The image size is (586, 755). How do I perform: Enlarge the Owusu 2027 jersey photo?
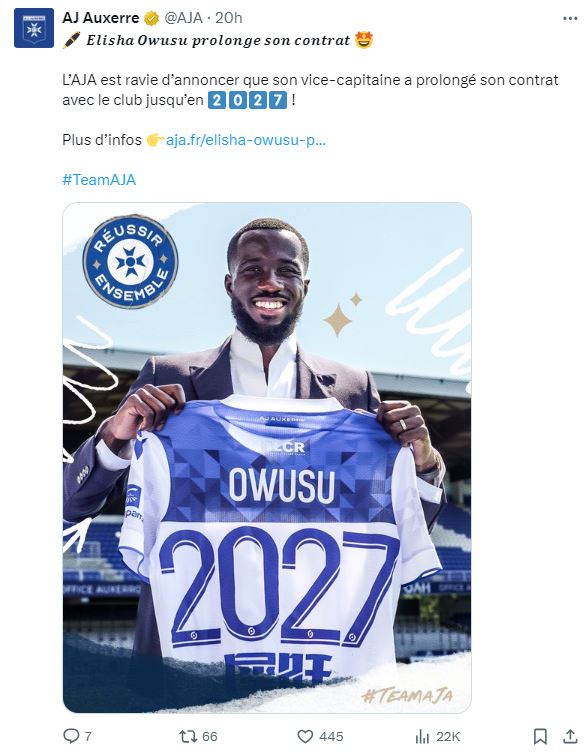tap(267, 457)
